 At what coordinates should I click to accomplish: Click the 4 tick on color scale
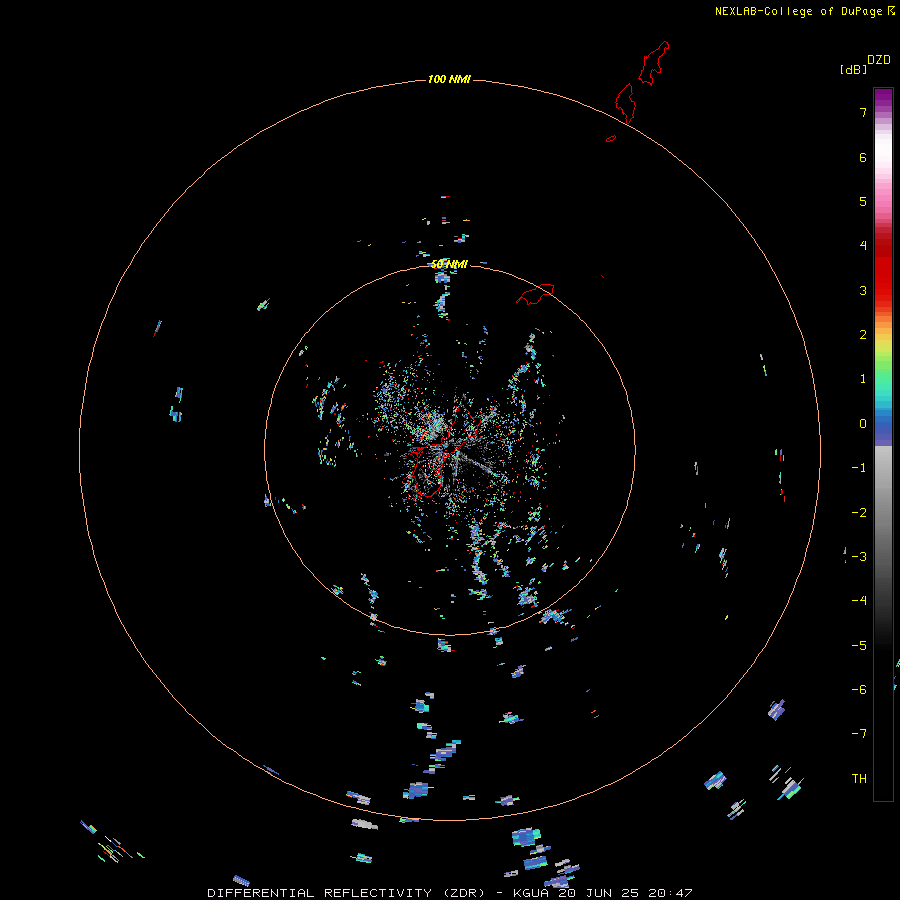tap(863, 246)
